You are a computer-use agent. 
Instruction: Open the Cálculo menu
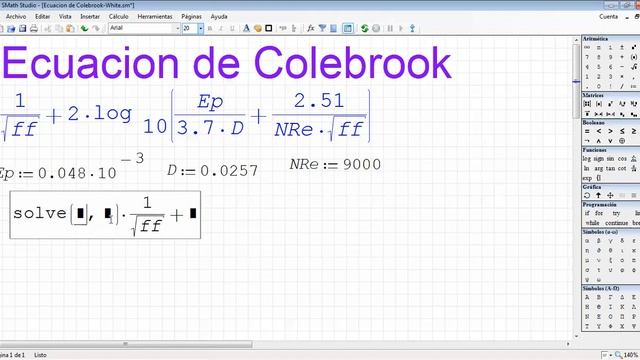118,17
